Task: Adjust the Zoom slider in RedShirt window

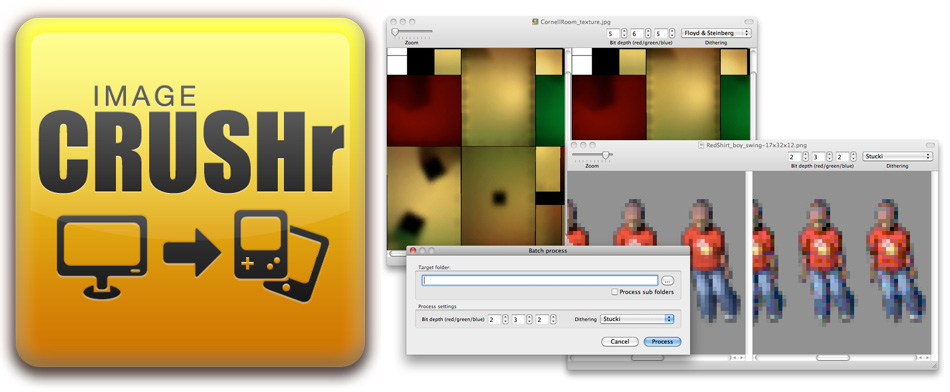Action: (592, 155)
